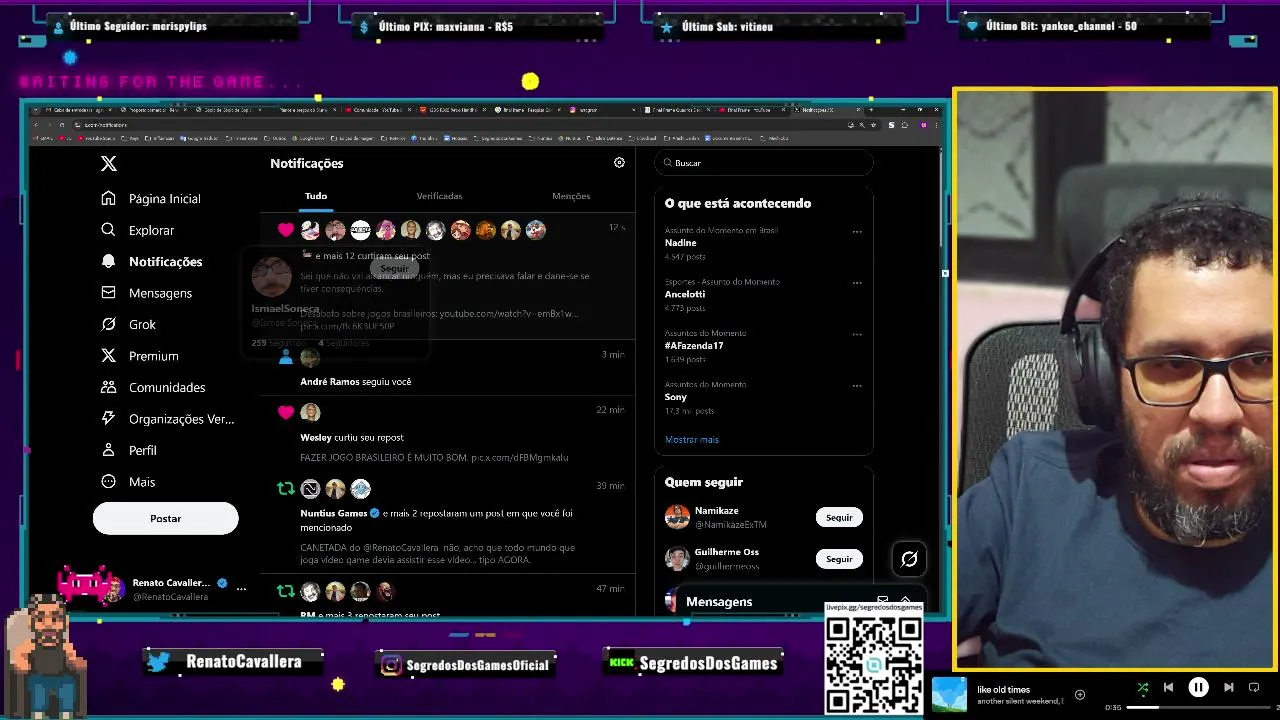This screenshot has width=1280, height=720.
Task: Click repost icon of Nuntius Games notification
Action: coord(286,489)
